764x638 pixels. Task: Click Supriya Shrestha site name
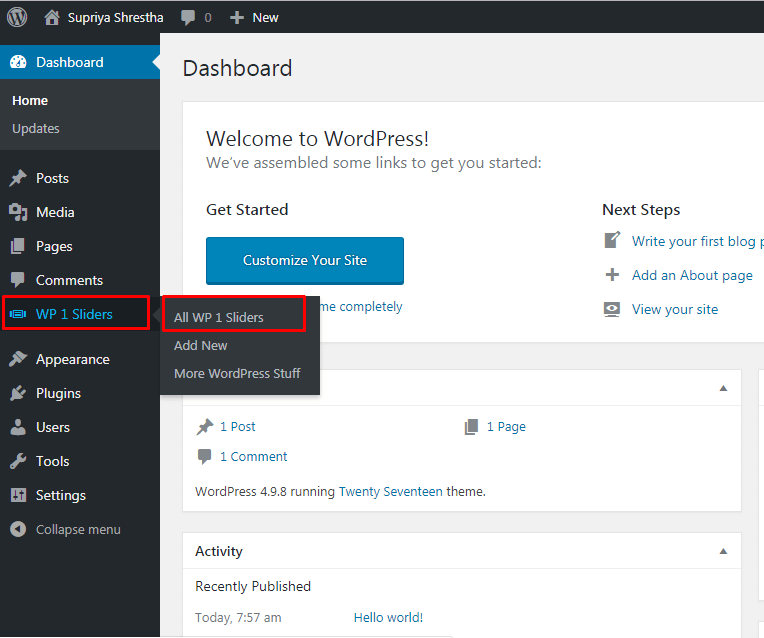115,18
